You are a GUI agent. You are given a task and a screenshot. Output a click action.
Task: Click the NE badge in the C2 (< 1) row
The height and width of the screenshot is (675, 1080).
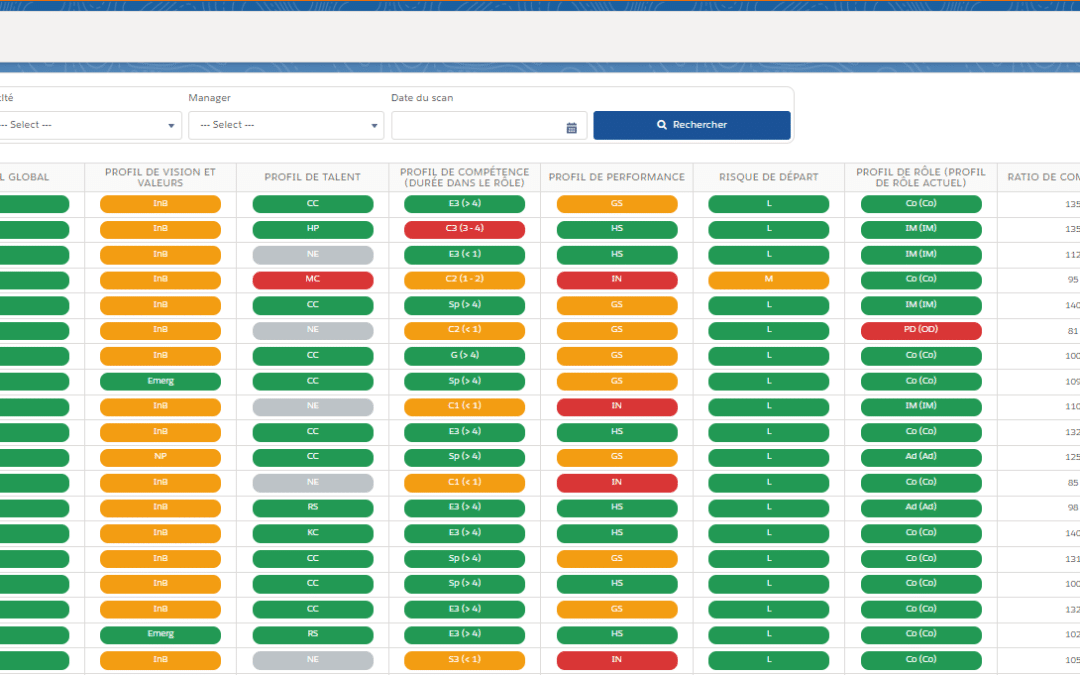click(x=313, y=330)
